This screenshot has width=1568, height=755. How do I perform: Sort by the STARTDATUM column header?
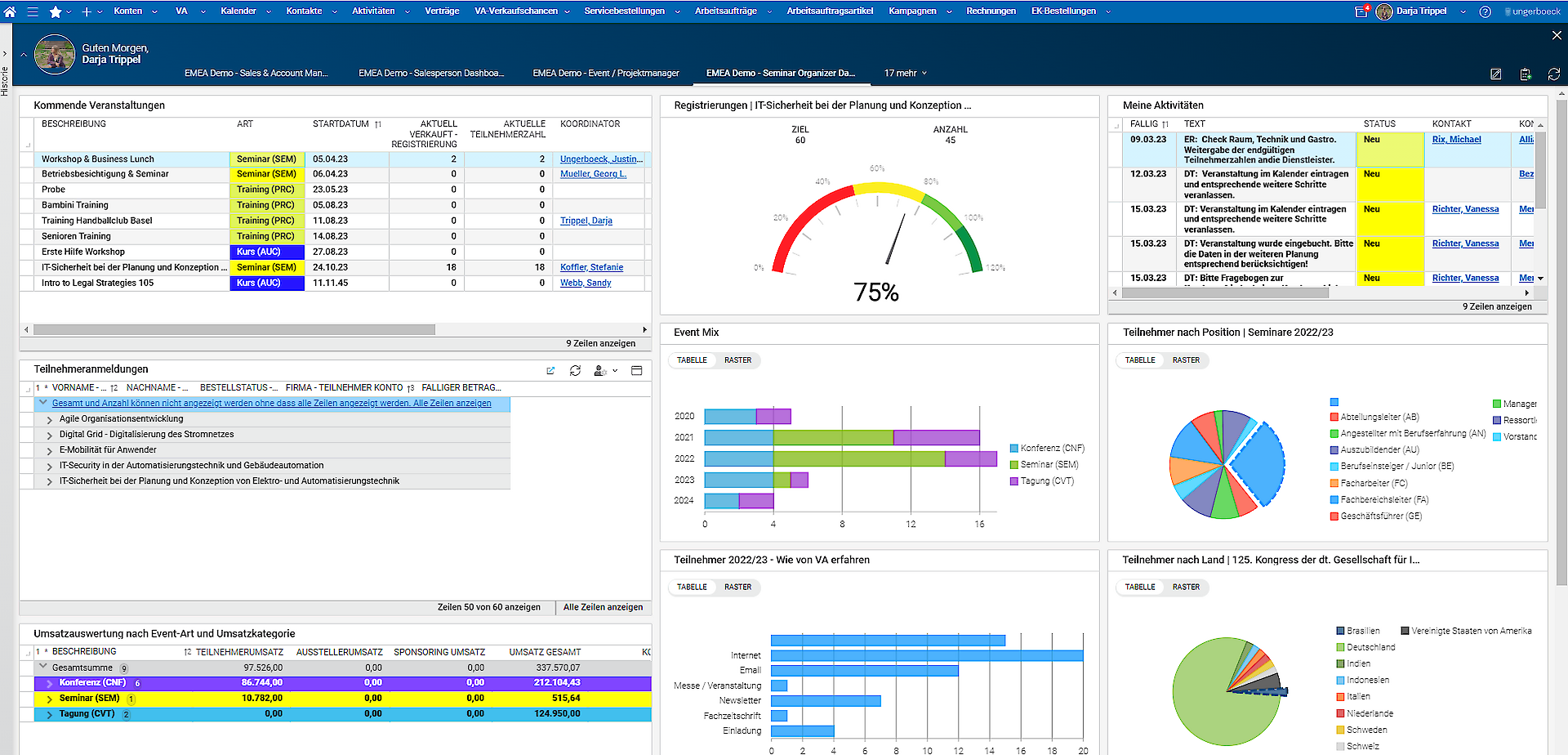pyautogui.click(x=341, y=124)
